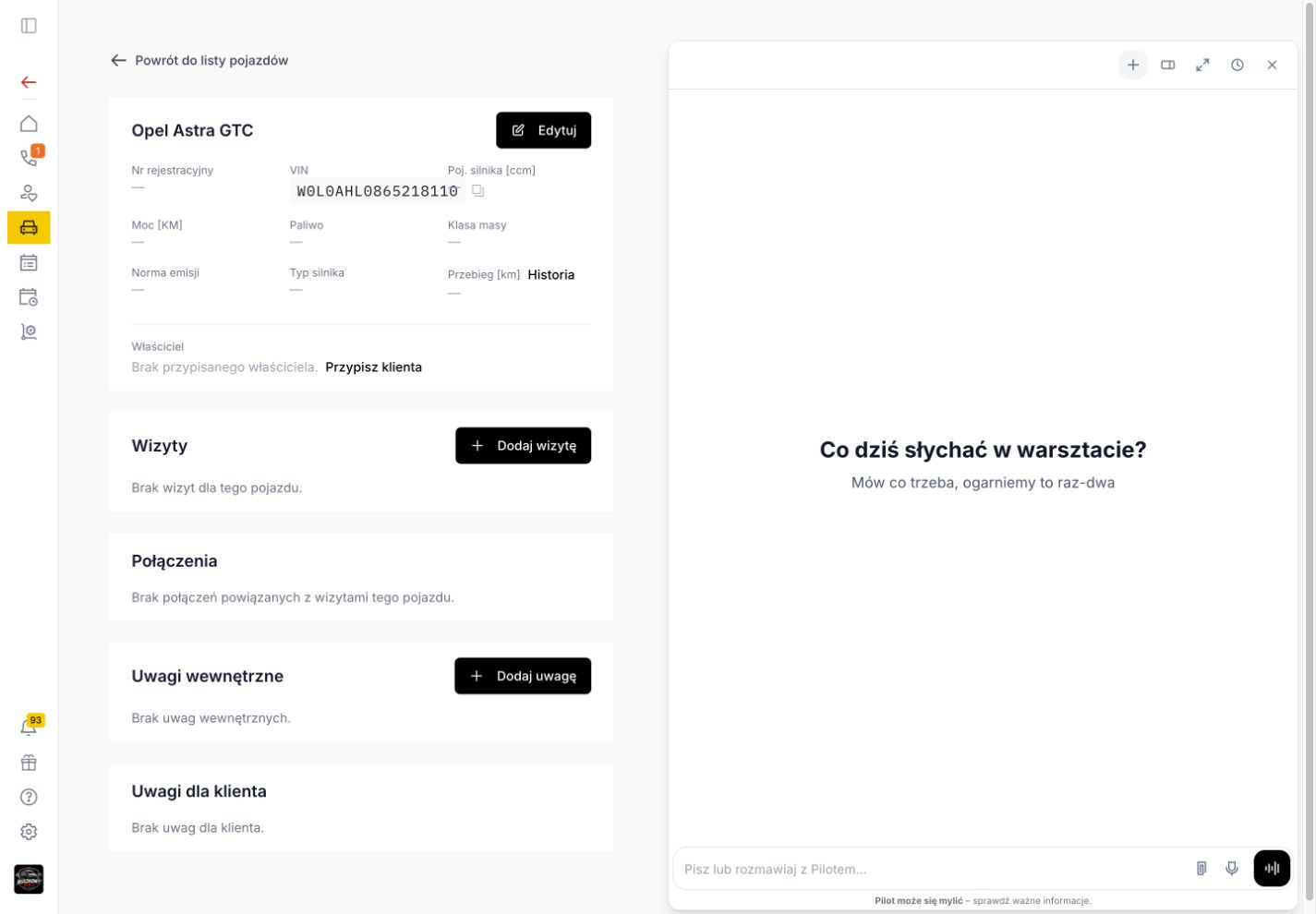Open the workshop profile avatar
The height and width of the screenshot is (914, 1316).
(x=29, y=879)
